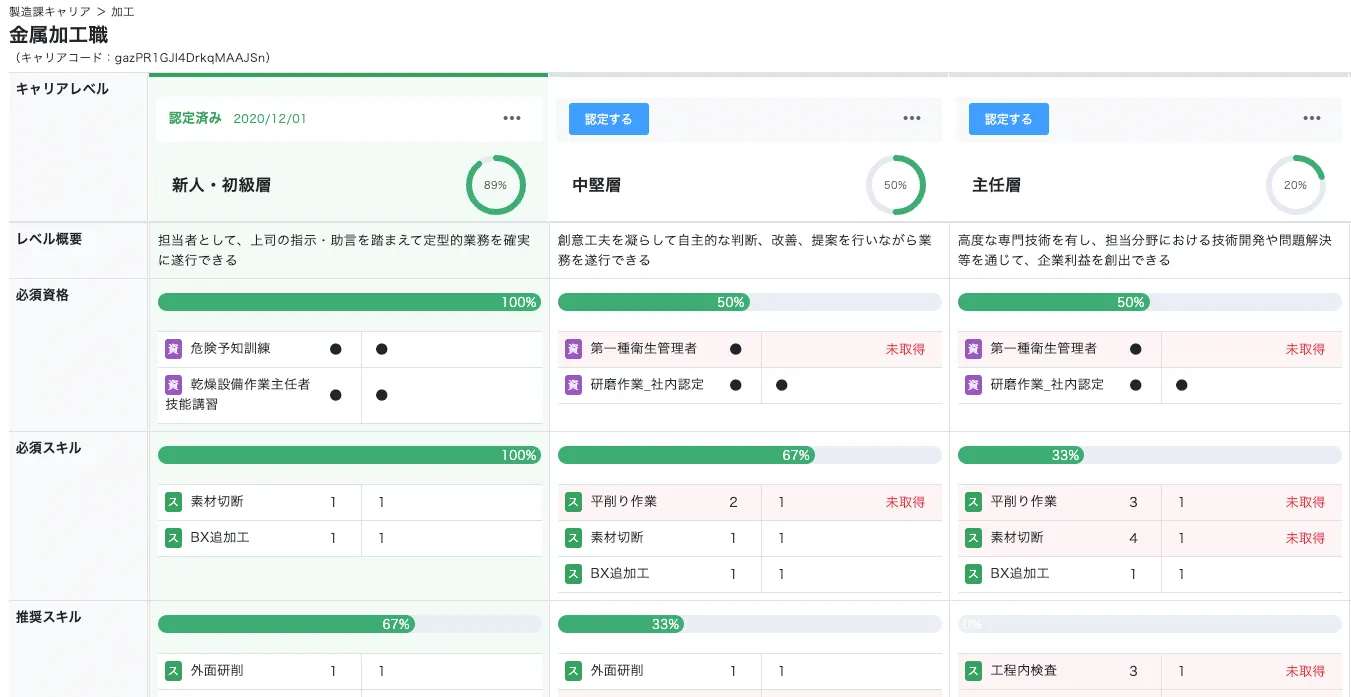
Task: Click the 89% circular progress for 新人・初級層
Action: click(495, 185)
